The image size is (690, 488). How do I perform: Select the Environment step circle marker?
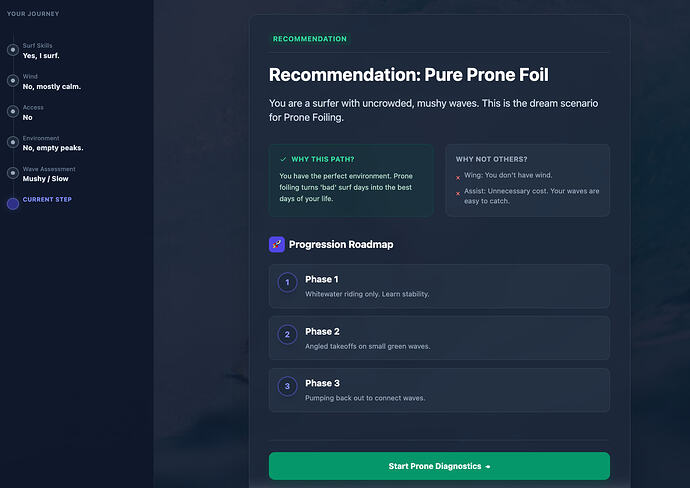13,143
